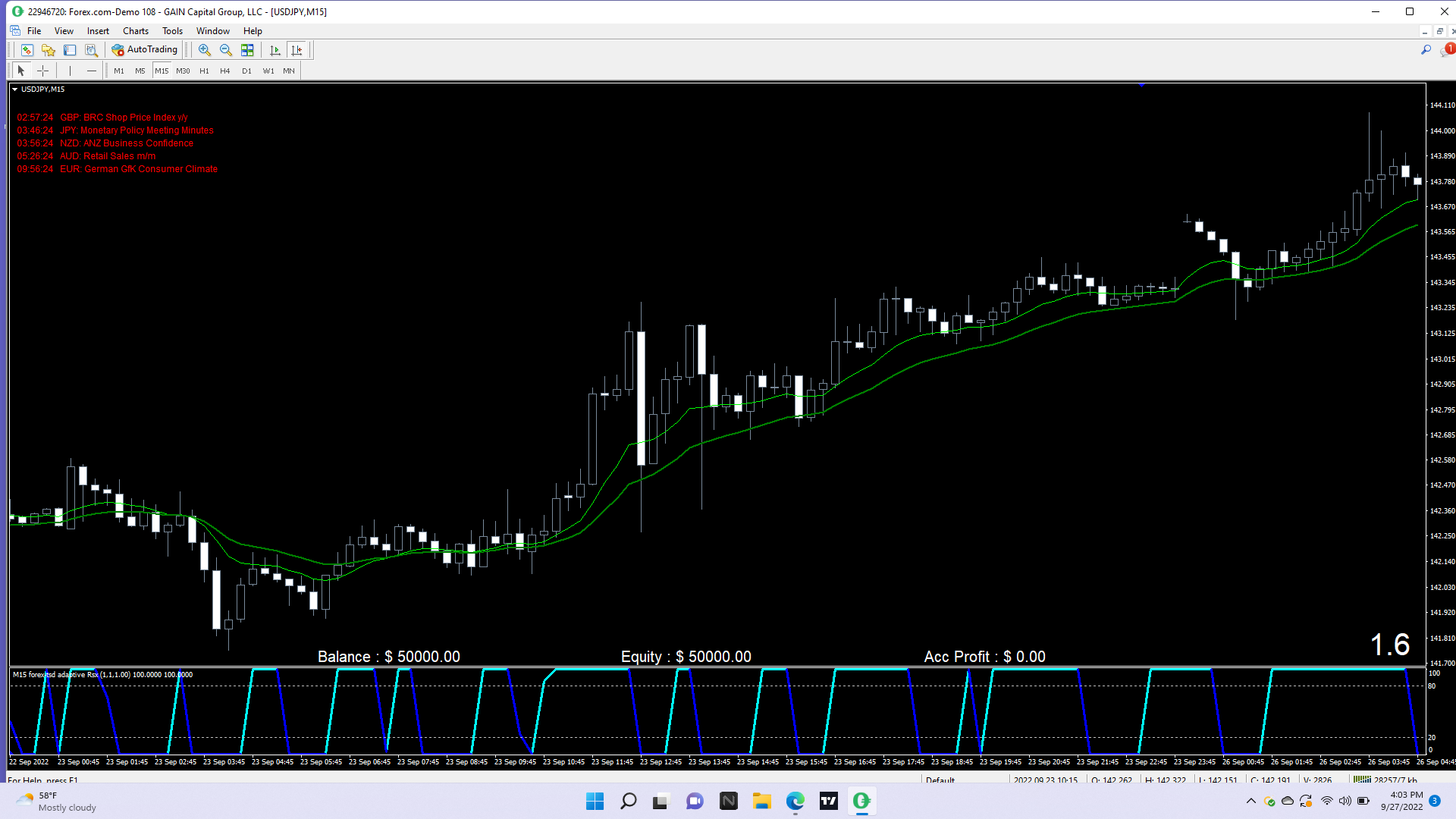Show hidden system tray icons chevron
The image size is (1456, 819).
click(x=1250, y=801)
